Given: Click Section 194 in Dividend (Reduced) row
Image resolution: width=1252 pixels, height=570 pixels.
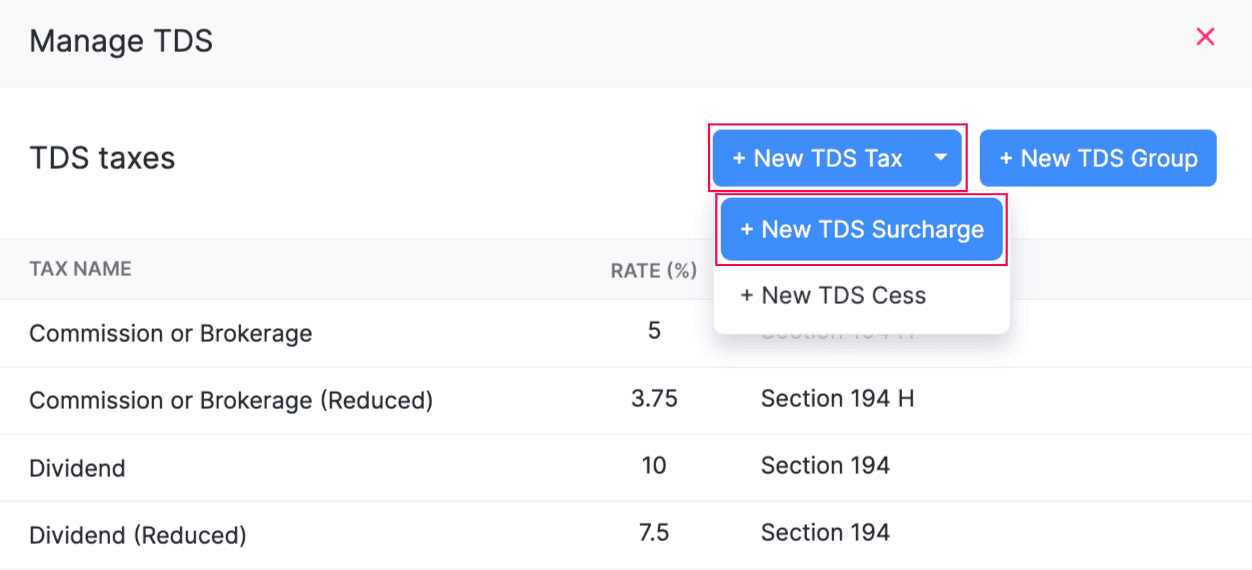Looking at the screenshot, I should click(x=825, y=533).
